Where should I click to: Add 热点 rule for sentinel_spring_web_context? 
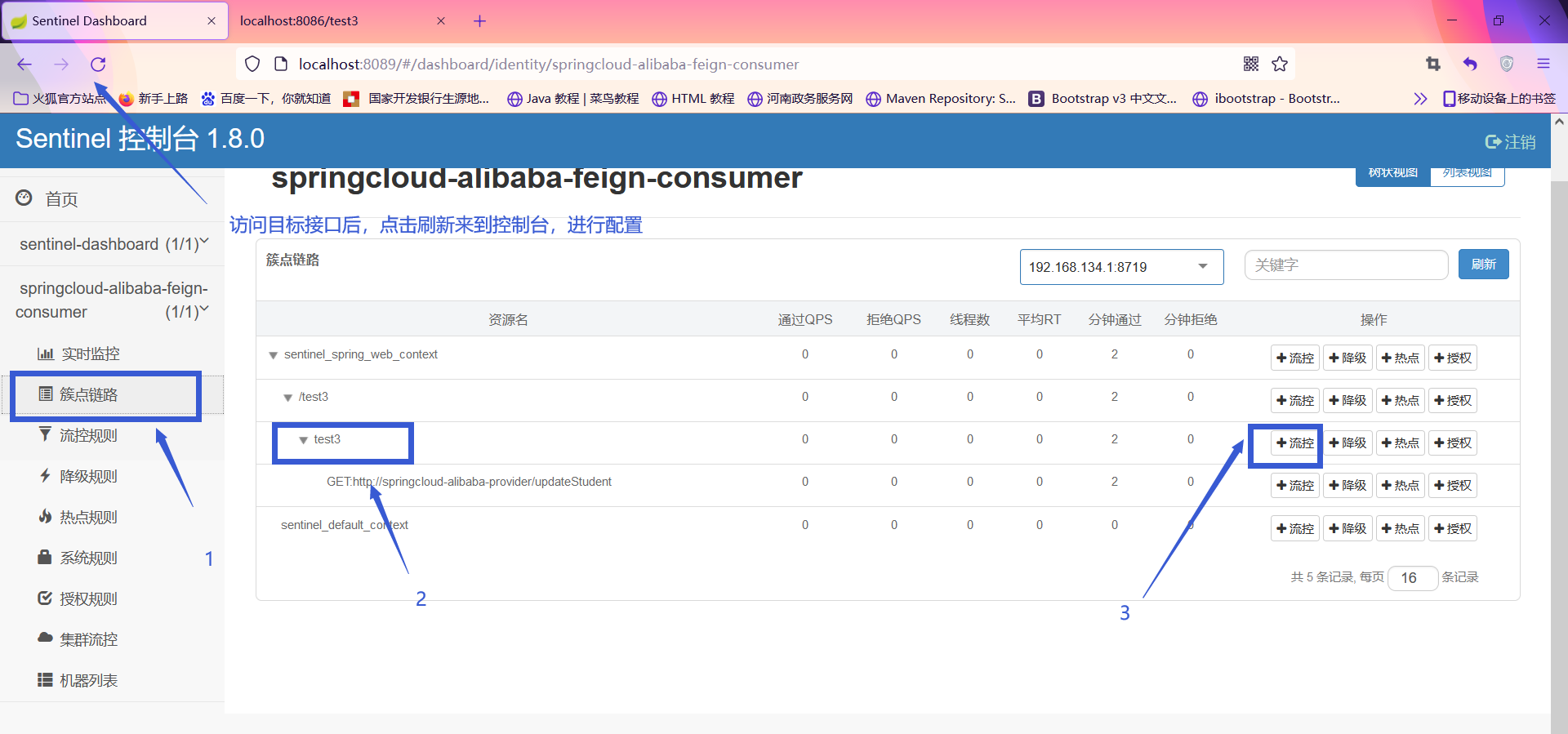[1401, 358]
